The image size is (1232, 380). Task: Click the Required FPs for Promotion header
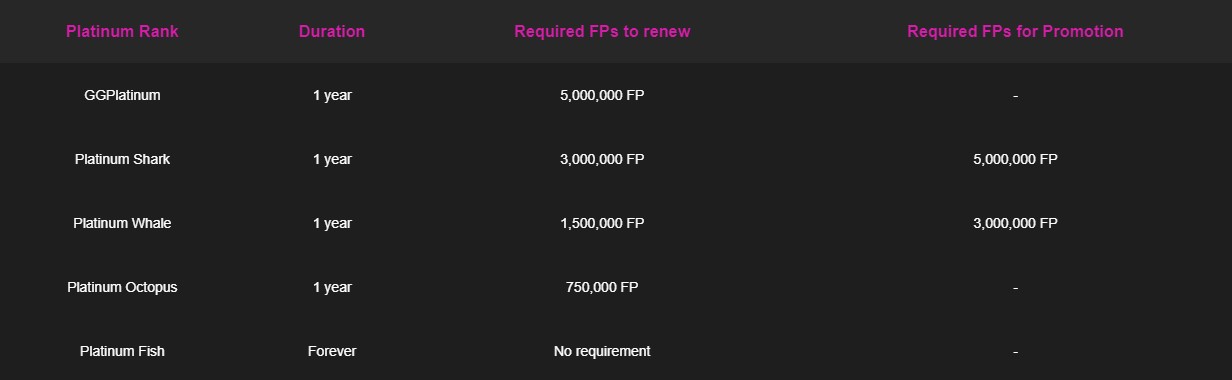[1015, 31]
